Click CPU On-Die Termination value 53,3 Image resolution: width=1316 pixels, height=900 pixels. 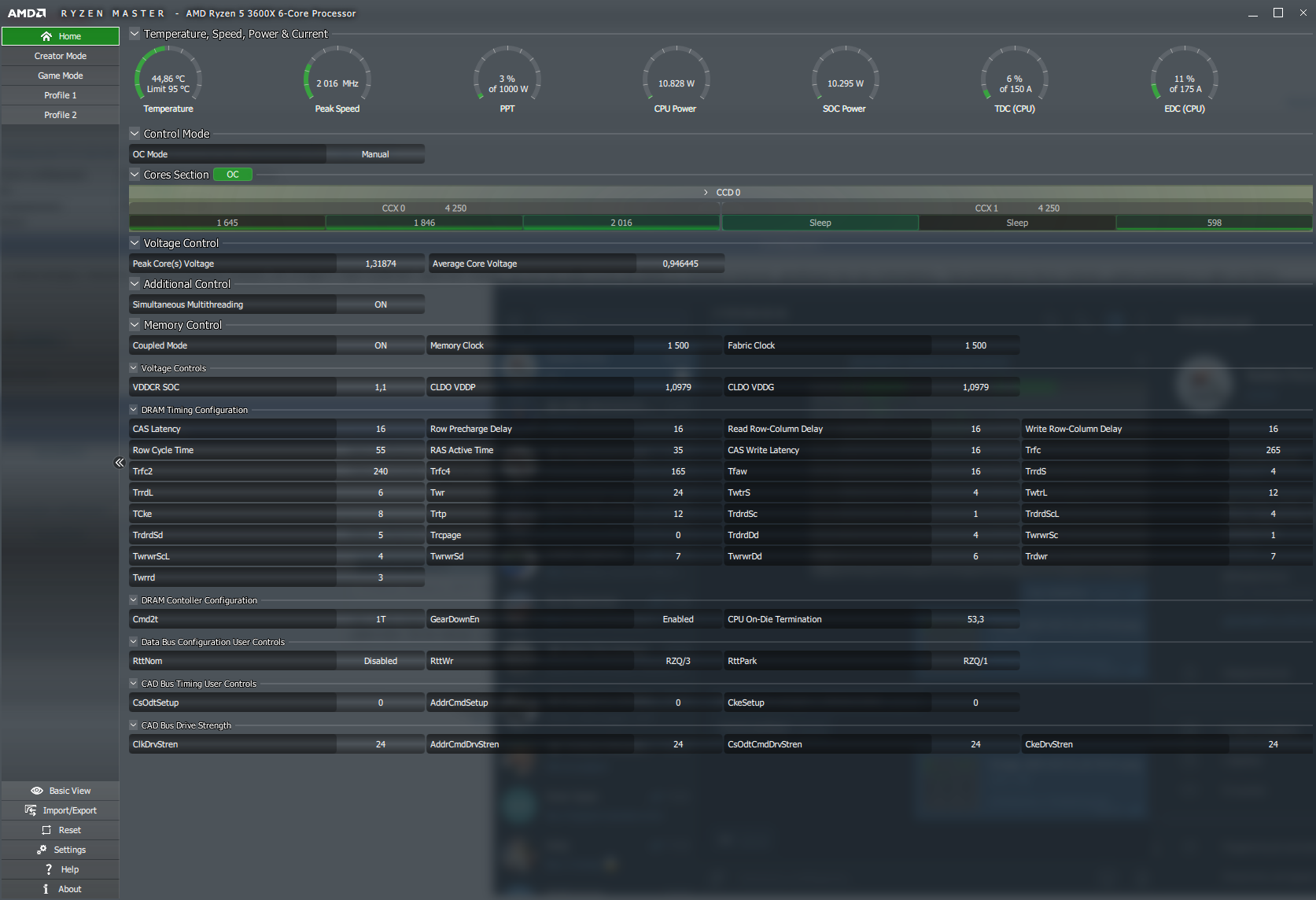(975, 619)
